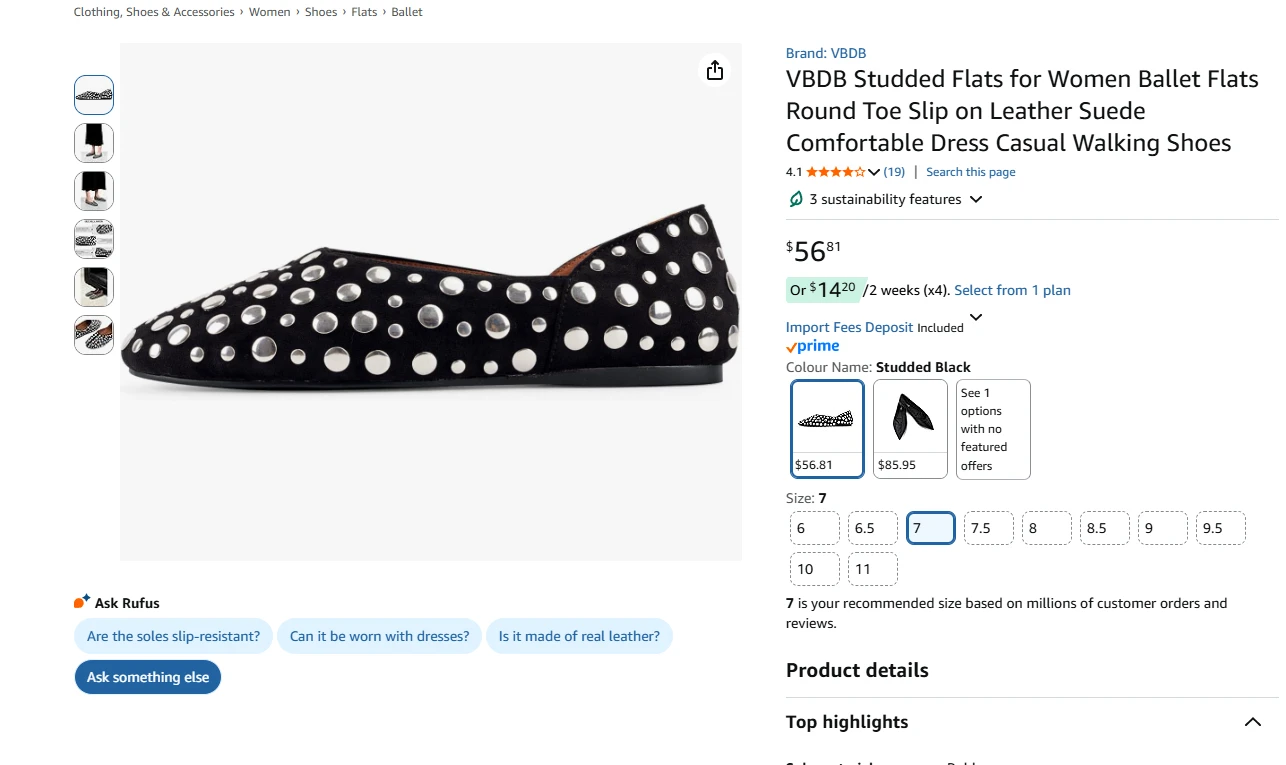1286x765 pixels.
Task: Click the star rating graphic
Action: 835,172
